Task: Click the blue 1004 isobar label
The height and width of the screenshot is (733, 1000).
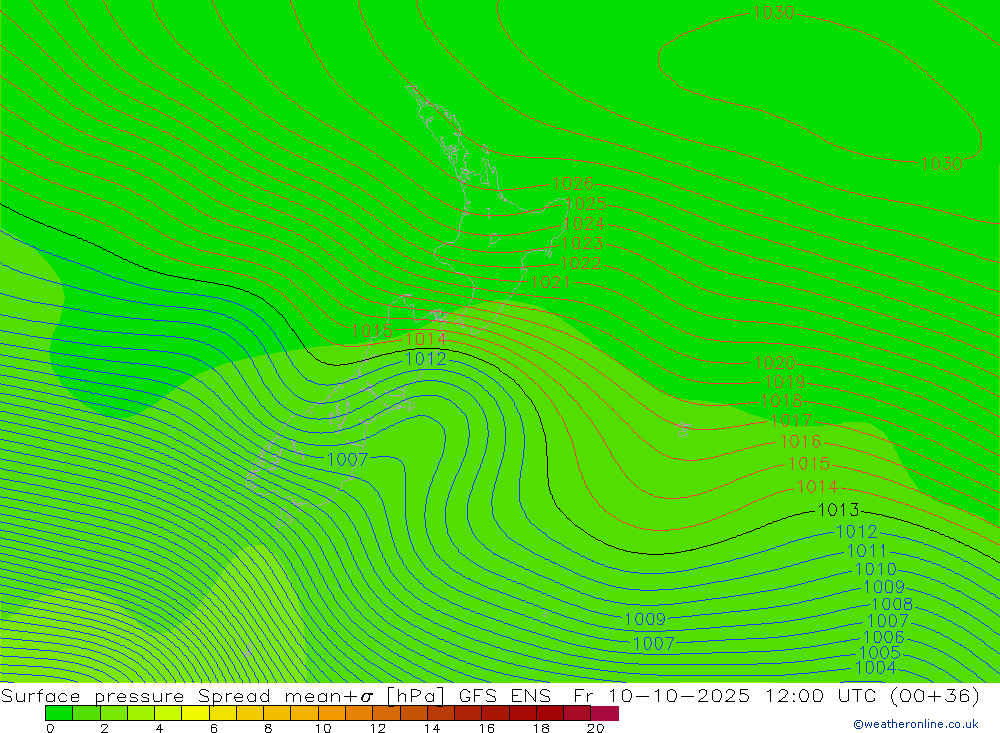Action: click(875, 668)
